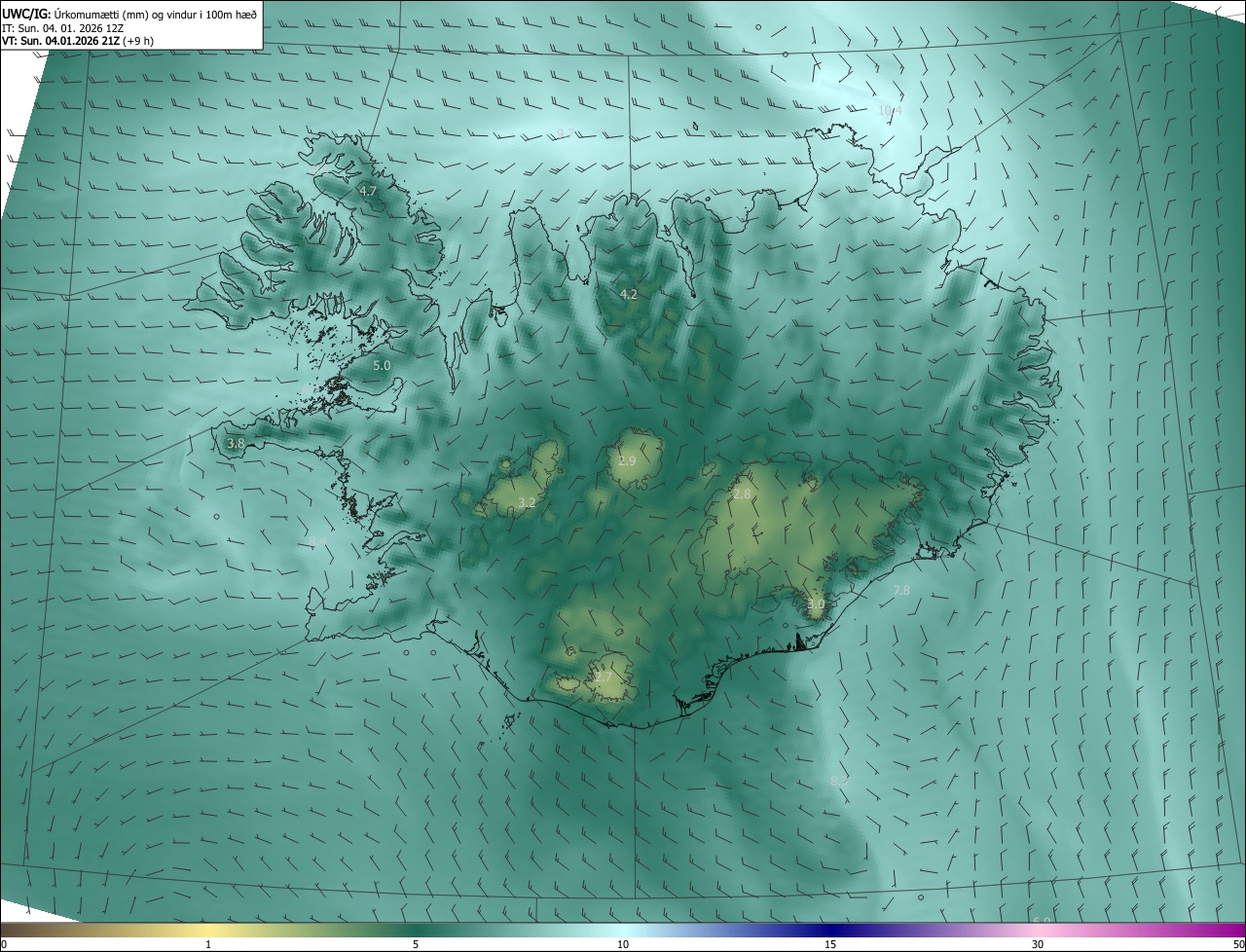Click the 5 tick on the color scale
The width and height of the screenshot is (1246, 952).
(x=416, y=944)
